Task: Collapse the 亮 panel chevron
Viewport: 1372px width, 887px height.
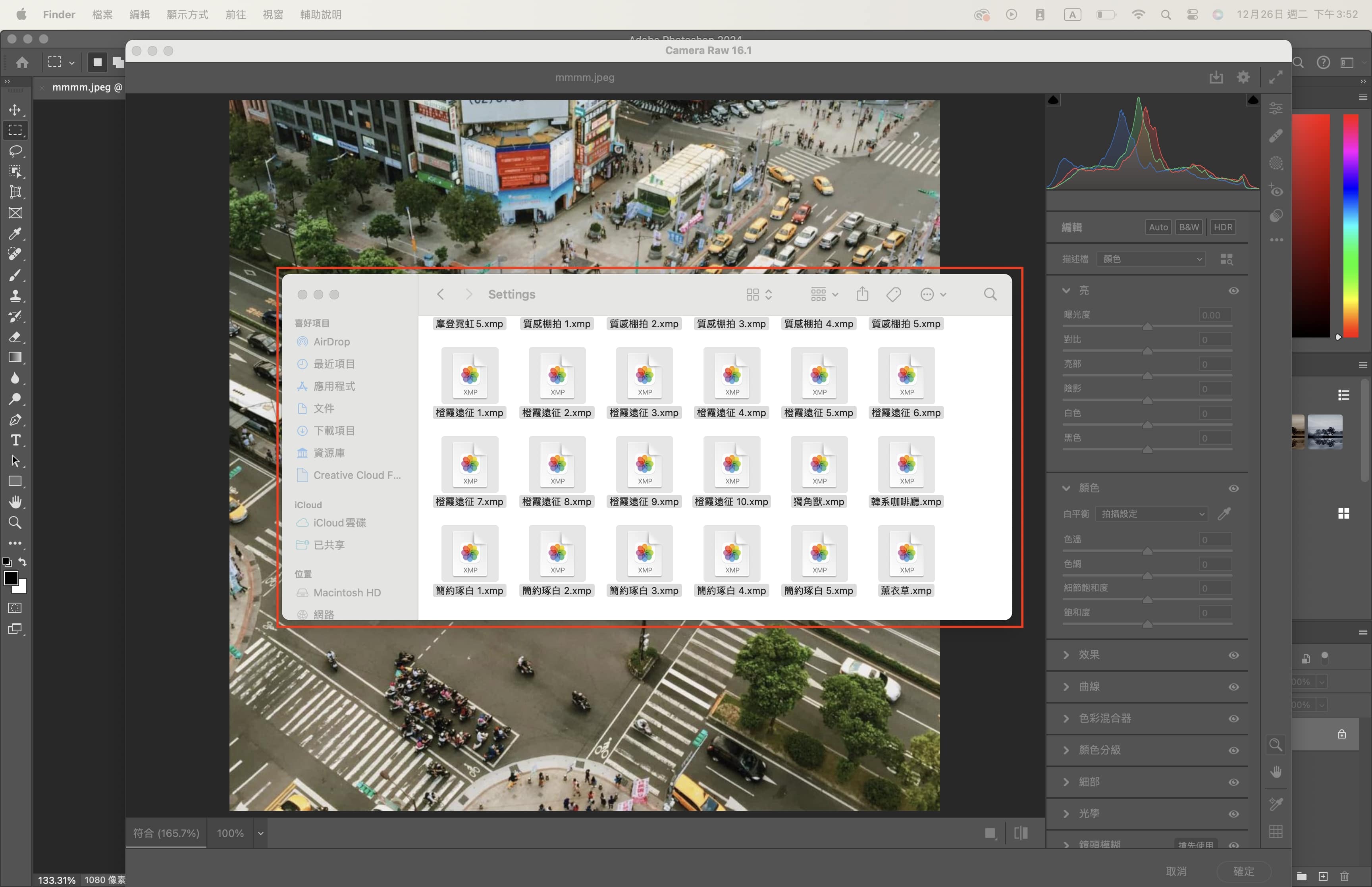Action: click(1066, 290)
